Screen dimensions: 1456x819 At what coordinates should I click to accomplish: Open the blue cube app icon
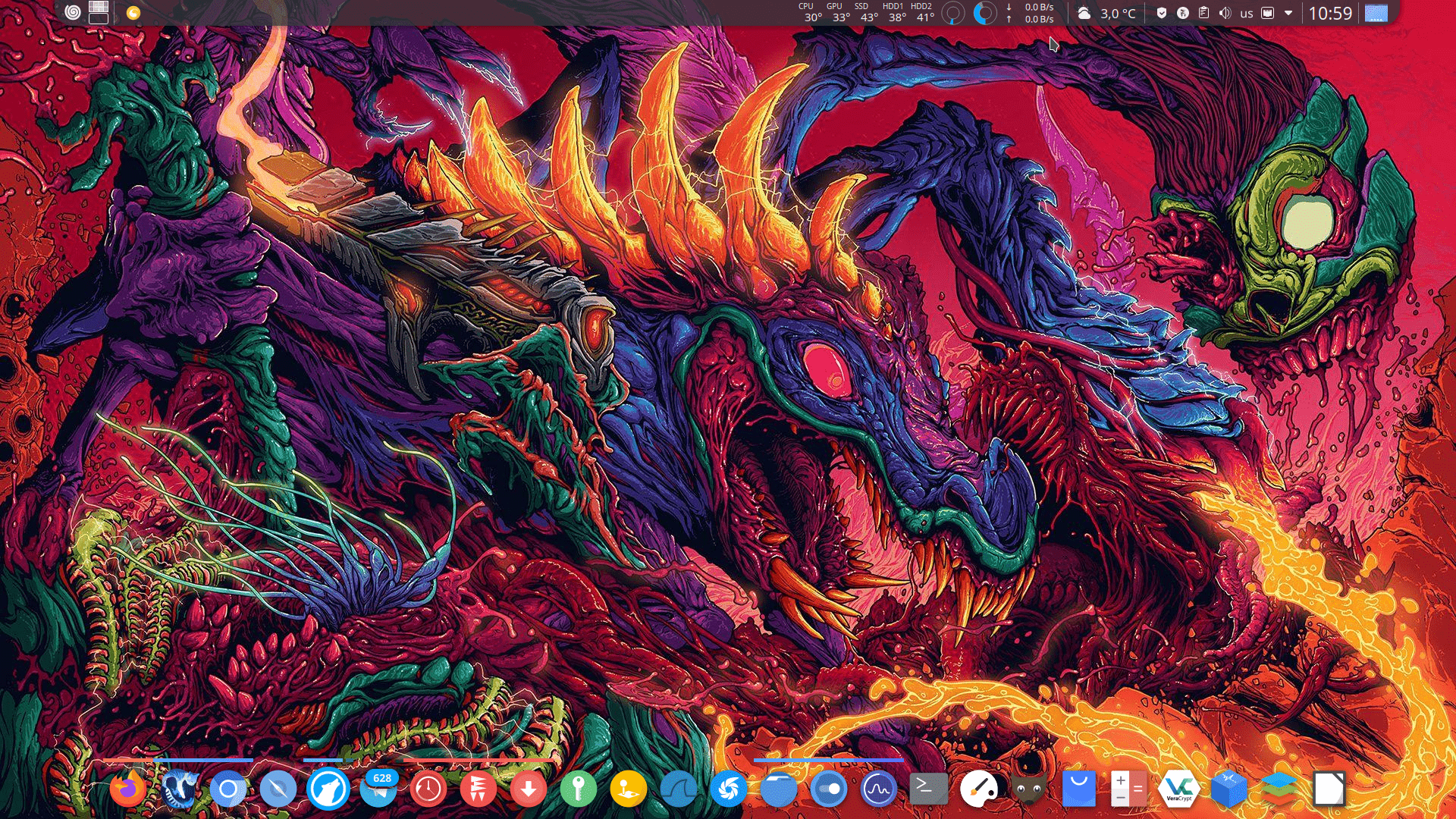point(1229,789)
